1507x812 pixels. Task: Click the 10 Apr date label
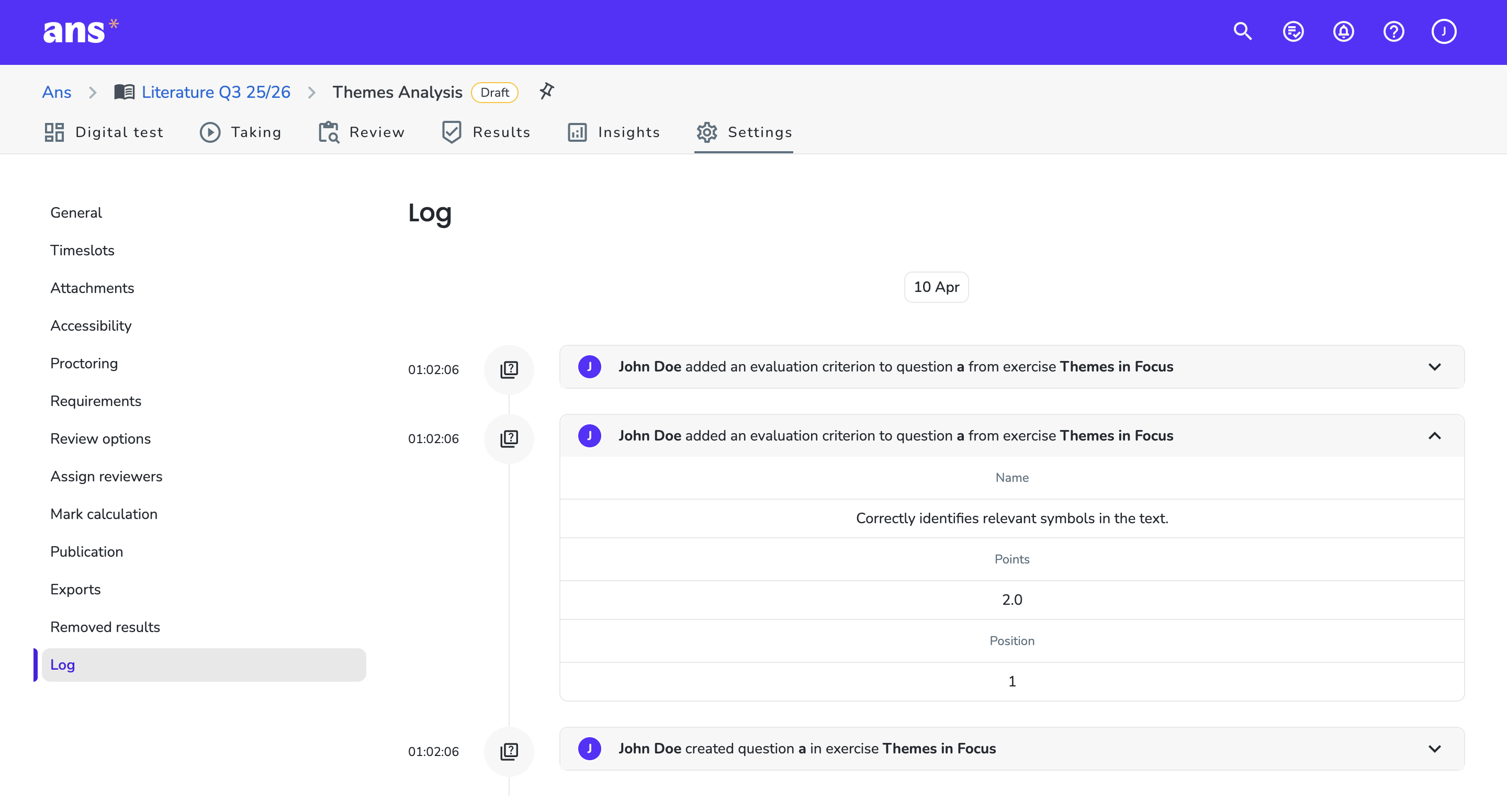click(x=937, y=287)
